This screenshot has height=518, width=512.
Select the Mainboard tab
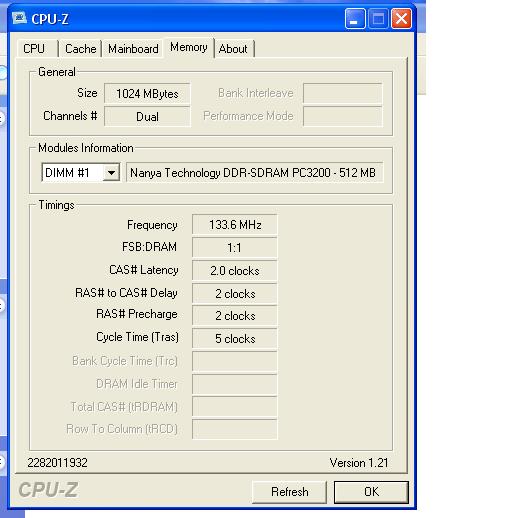click(x=133, y=49)
